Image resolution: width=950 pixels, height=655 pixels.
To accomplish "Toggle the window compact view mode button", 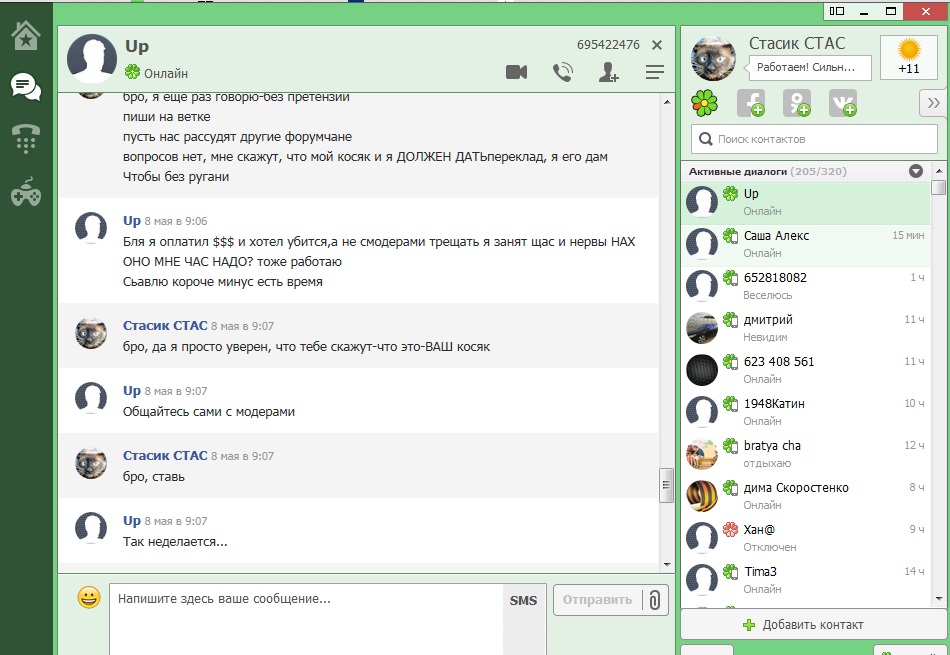I will (837, 11).
